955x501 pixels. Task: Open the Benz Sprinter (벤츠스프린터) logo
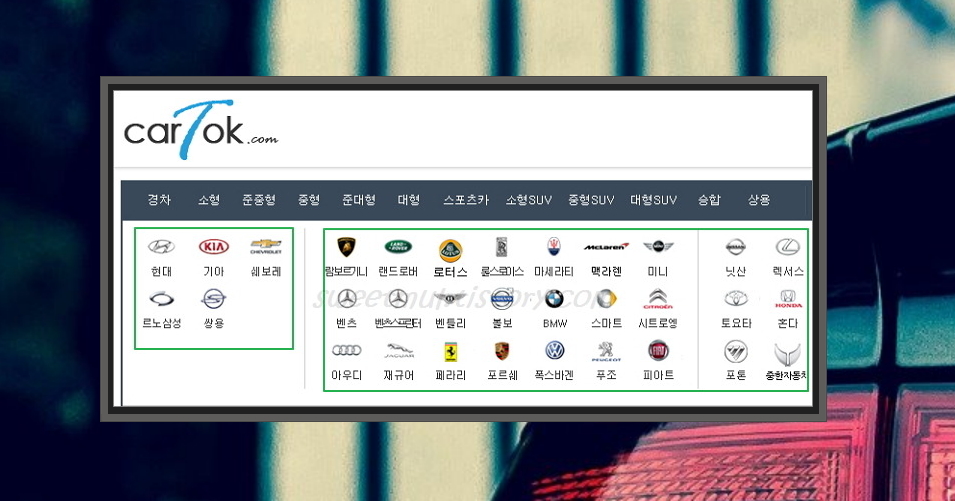pos(398,299)
